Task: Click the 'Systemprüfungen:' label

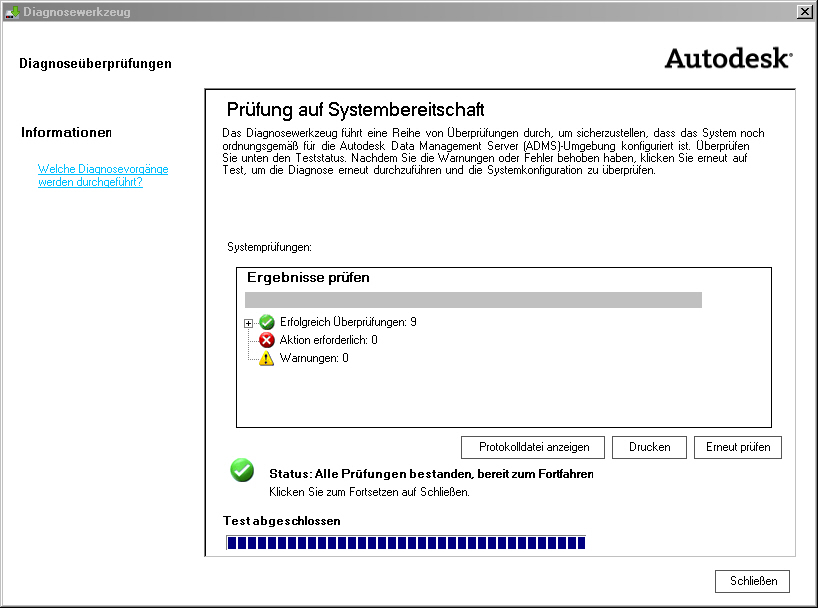Action: [269, 247]
